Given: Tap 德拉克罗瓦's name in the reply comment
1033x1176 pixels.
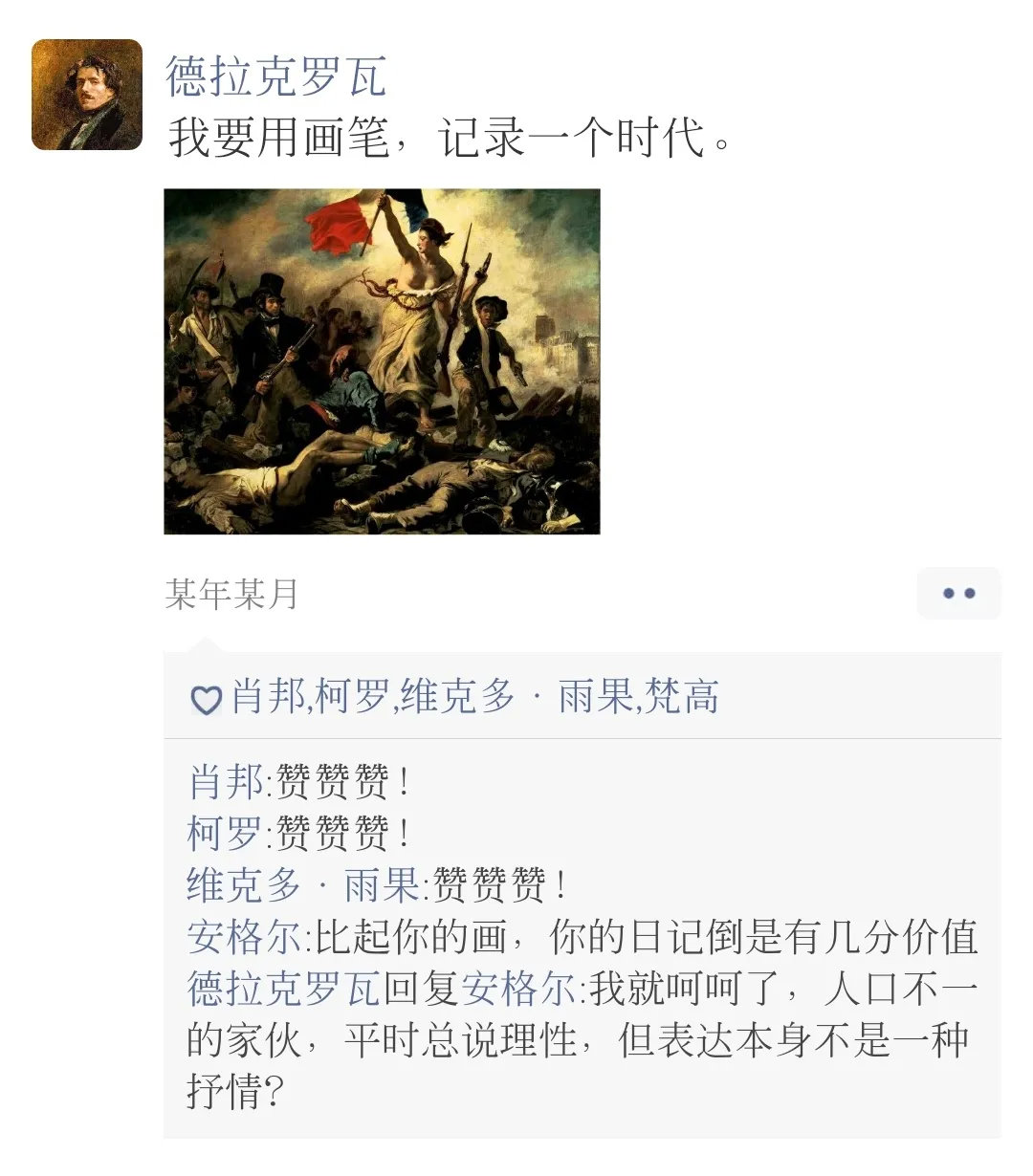Looking at the screenshot, I should (x=284, y=989).
